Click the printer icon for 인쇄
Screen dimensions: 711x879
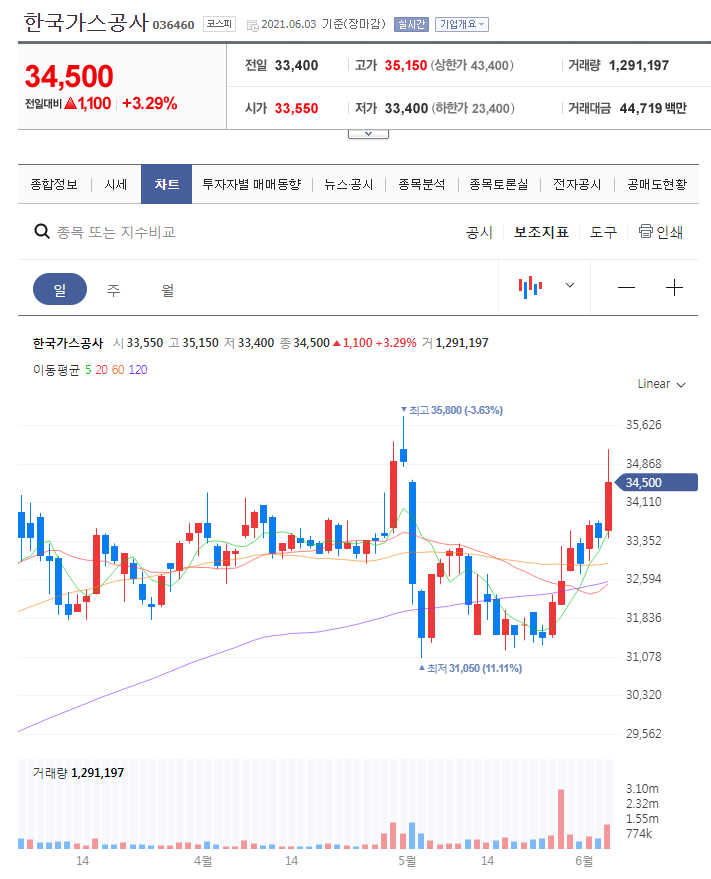(x=645, y=231)
